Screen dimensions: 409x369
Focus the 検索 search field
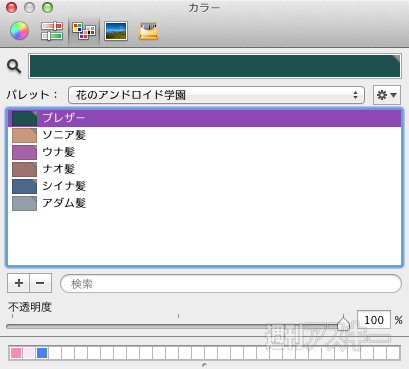tap(231, 284)
